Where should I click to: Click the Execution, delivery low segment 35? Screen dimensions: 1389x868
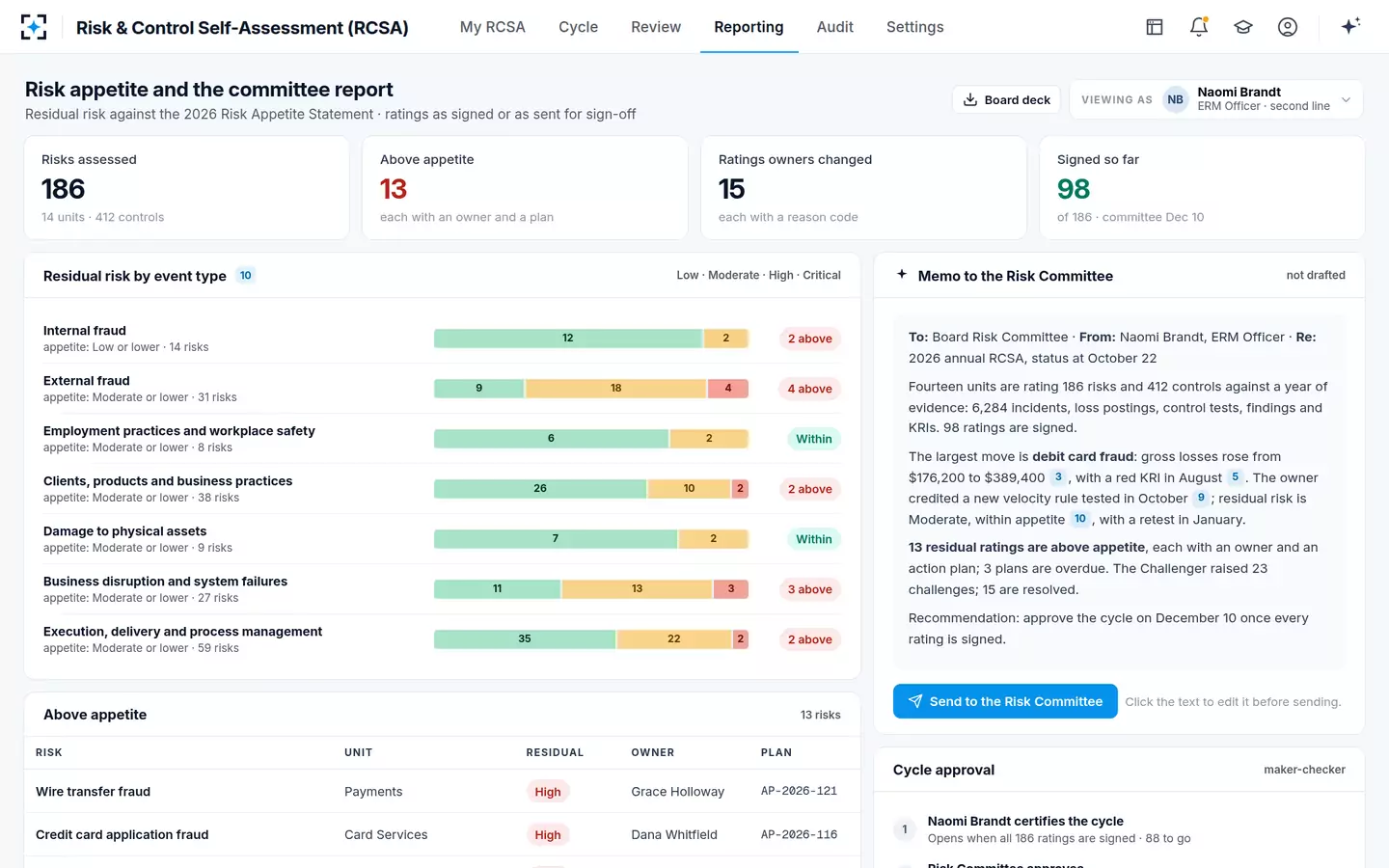[525, 639]
